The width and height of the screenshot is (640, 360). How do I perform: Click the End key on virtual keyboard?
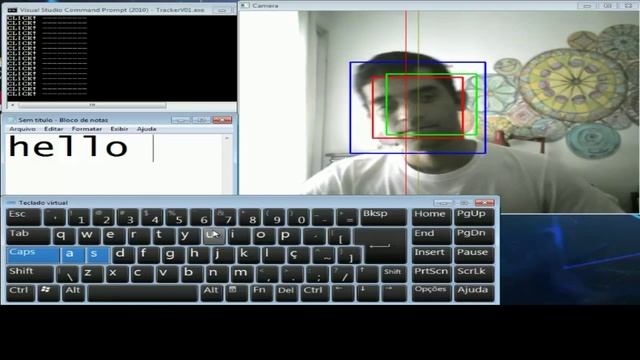point(431,236)
